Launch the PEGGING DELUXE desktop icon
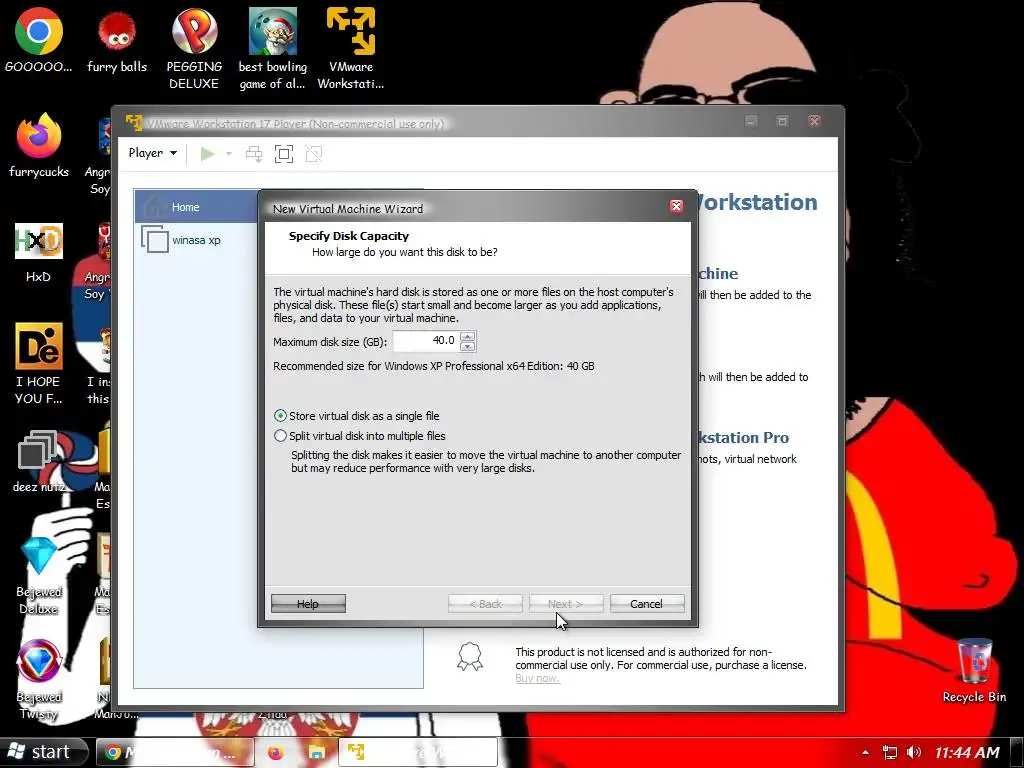 pyautogui.click(x=194, y=49)
